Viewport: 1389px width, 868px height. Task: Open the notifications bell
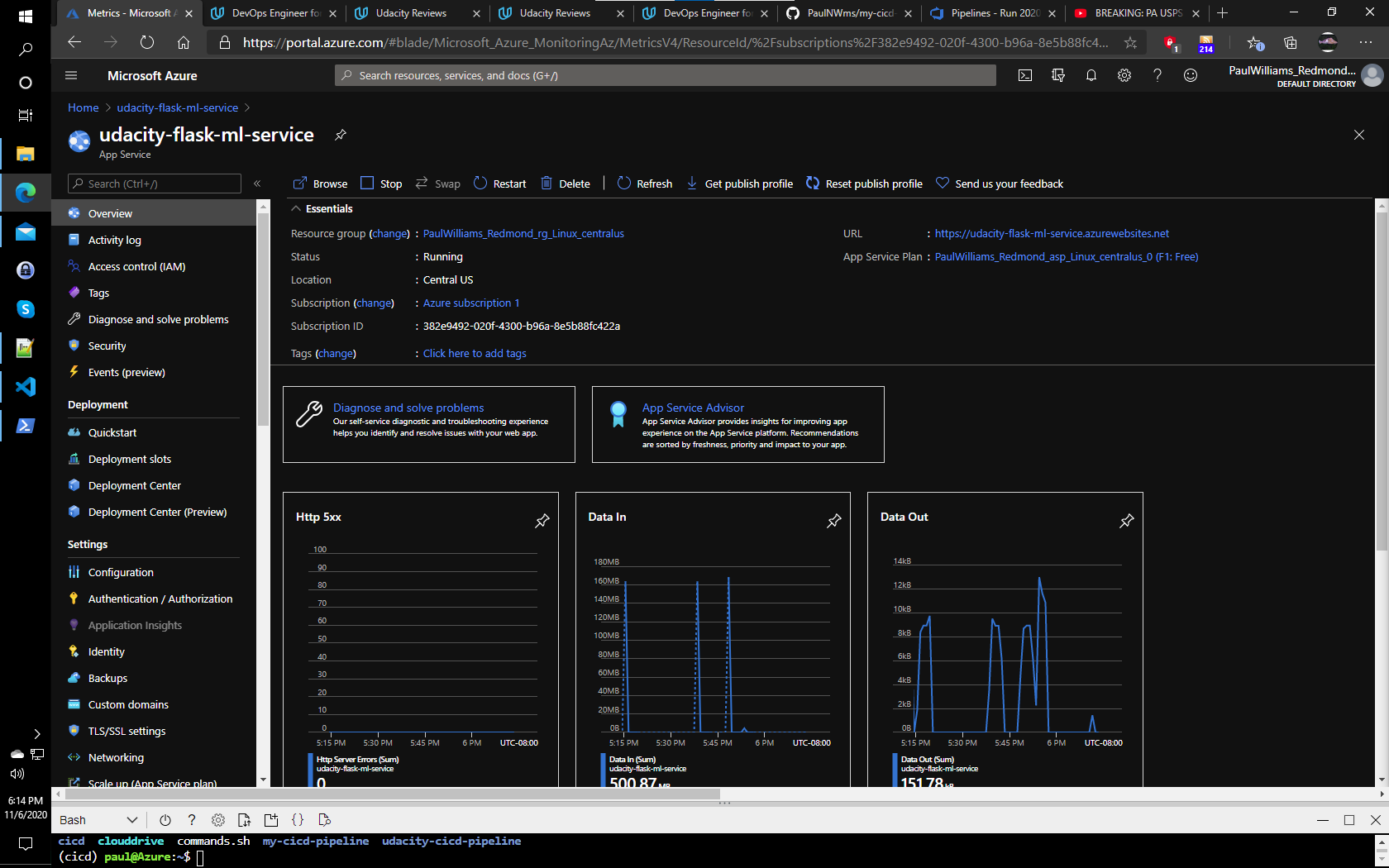[x=1091, y=75]
